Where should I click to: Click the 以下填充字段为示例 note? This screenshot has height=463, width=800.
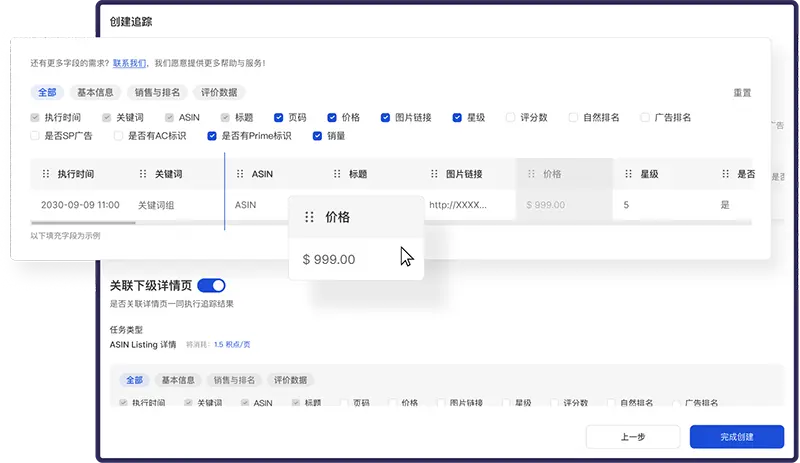point(65,236)
